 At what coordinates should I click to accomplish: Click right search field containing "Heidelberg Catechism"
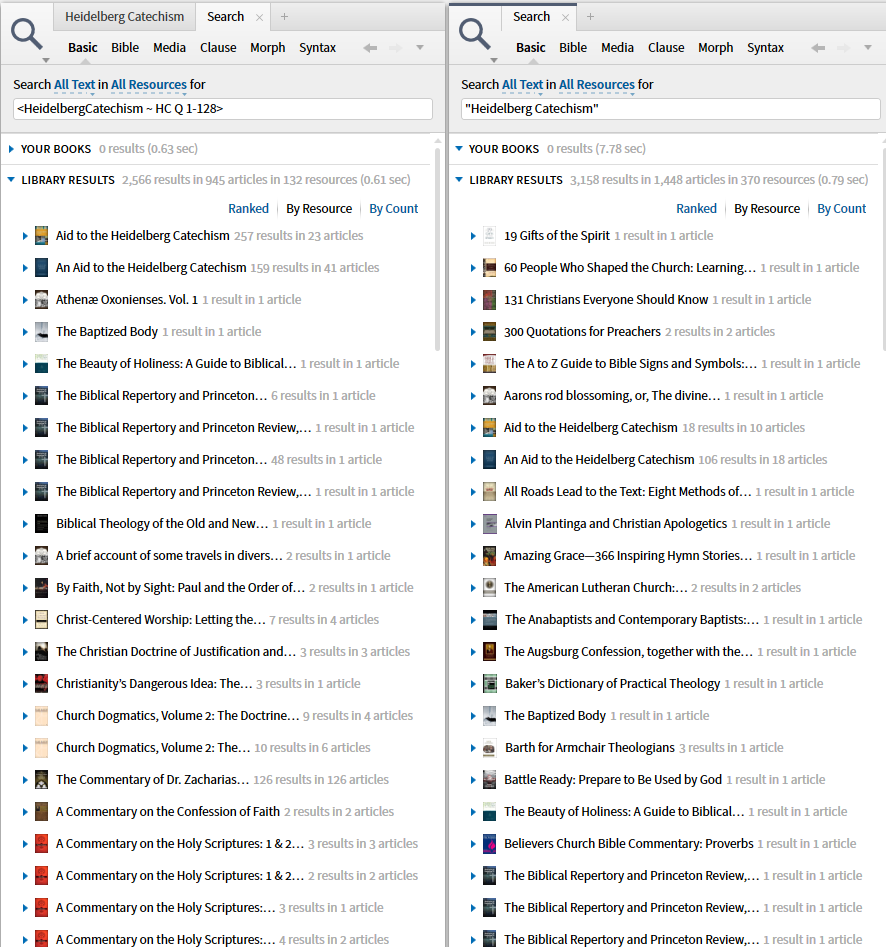(670, 109)
